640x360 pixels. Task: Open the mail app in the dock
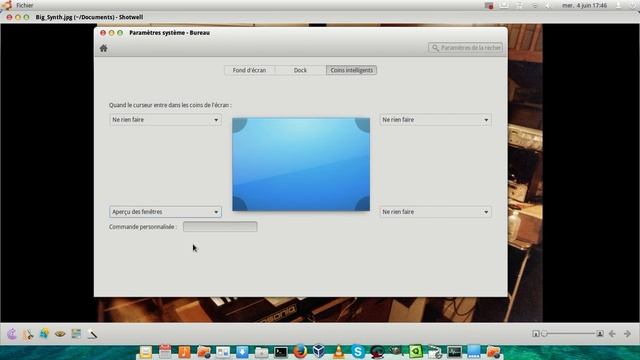pyautogui.click(x=145, y=352)
